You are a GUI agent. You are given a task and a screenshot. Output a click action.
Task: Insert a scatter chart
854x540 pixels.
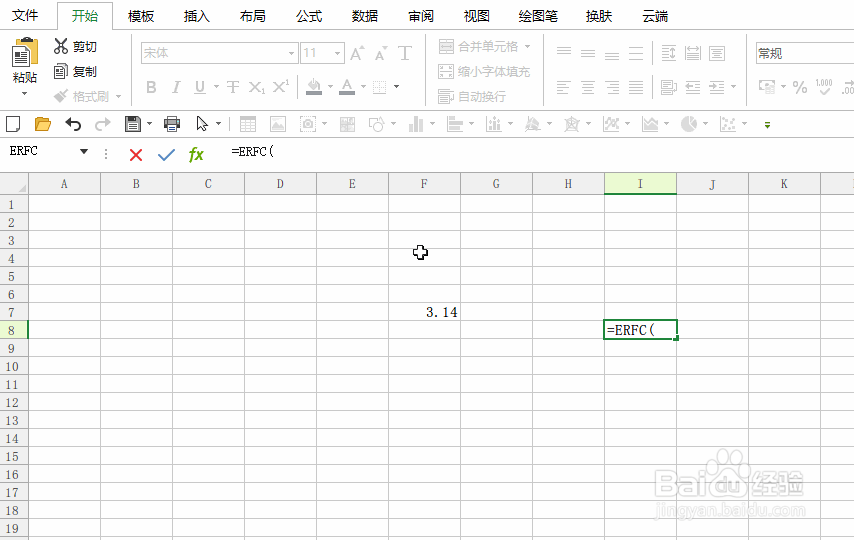tap(728, 124)
